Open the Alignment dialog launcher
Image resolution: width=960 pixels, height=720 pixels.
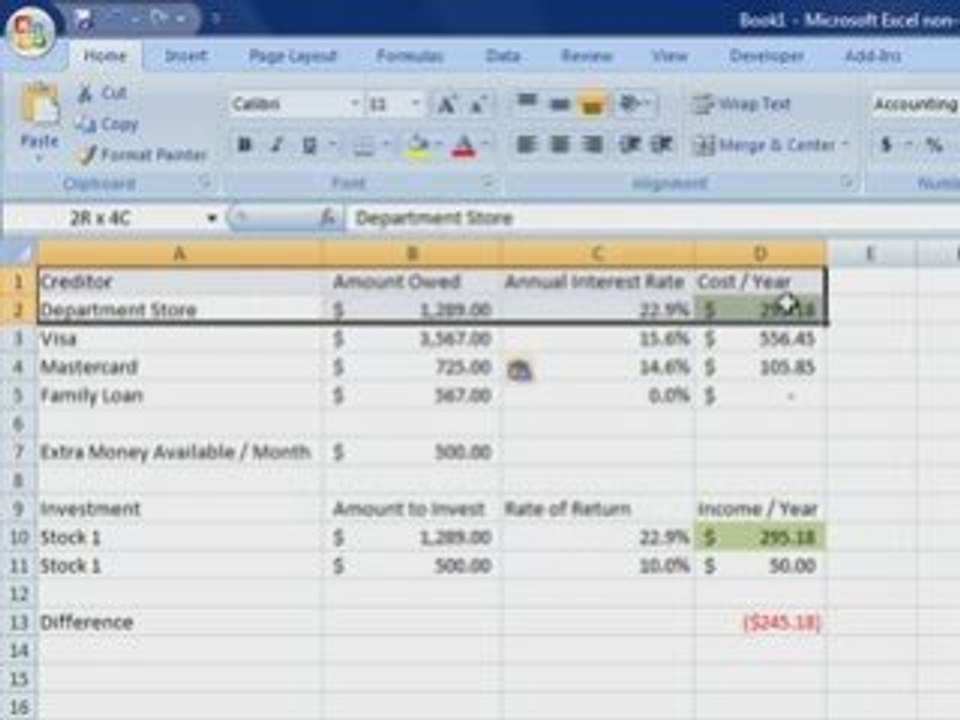(x=847, y=182)
